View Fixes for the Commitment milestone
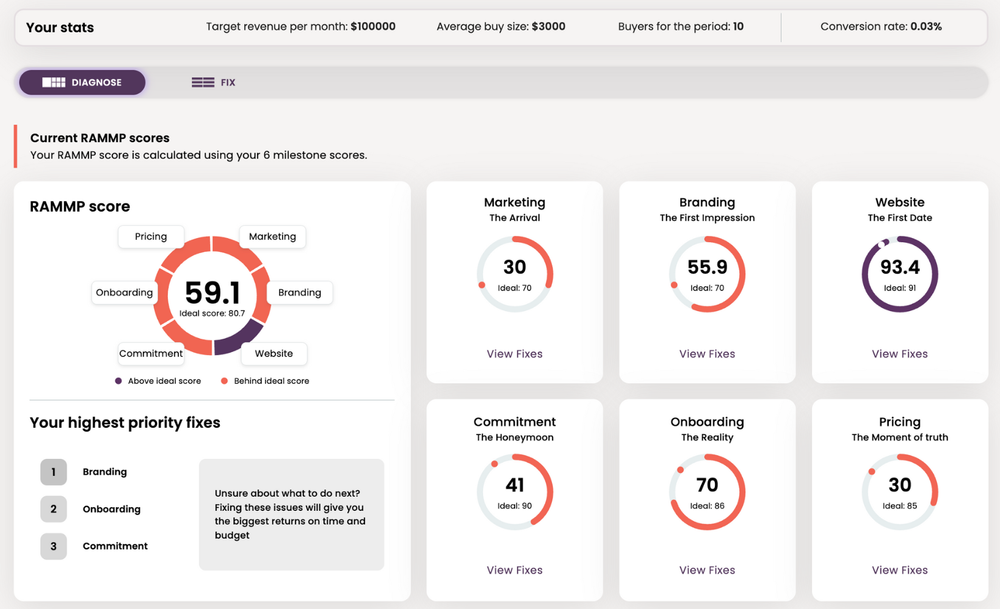Image resolution: width=1000 pixels, height=609 pixels. (515, 570)
